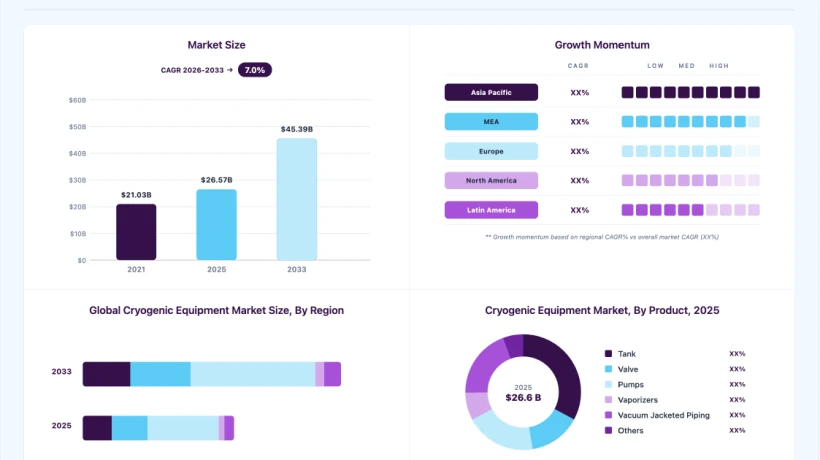Click the Europe XX% CAGR value
Screen dimensions: 820x460
coord(579,151)
